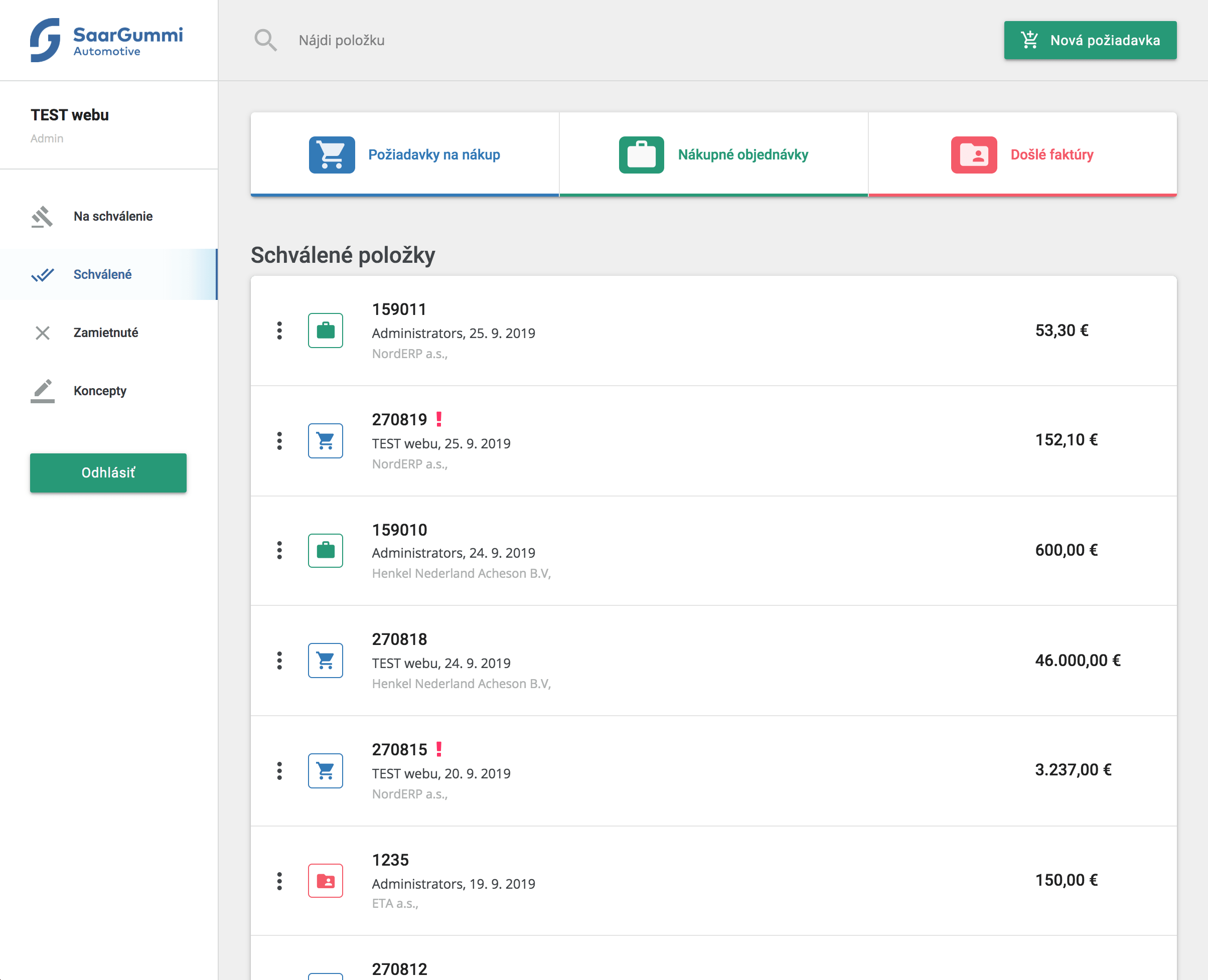
Task: Click the SaarGummi Automotive logo
Action: [106, 40]
